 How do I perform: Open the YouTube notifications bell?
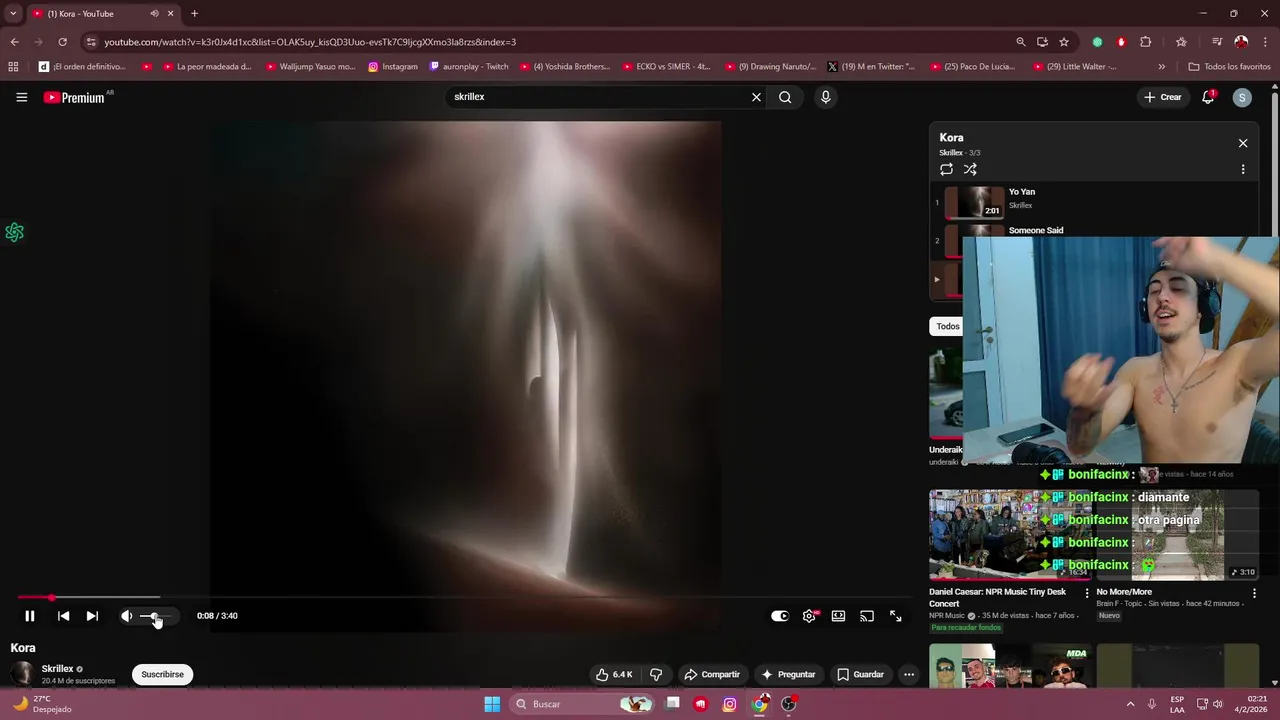[x=1208, y=97]
